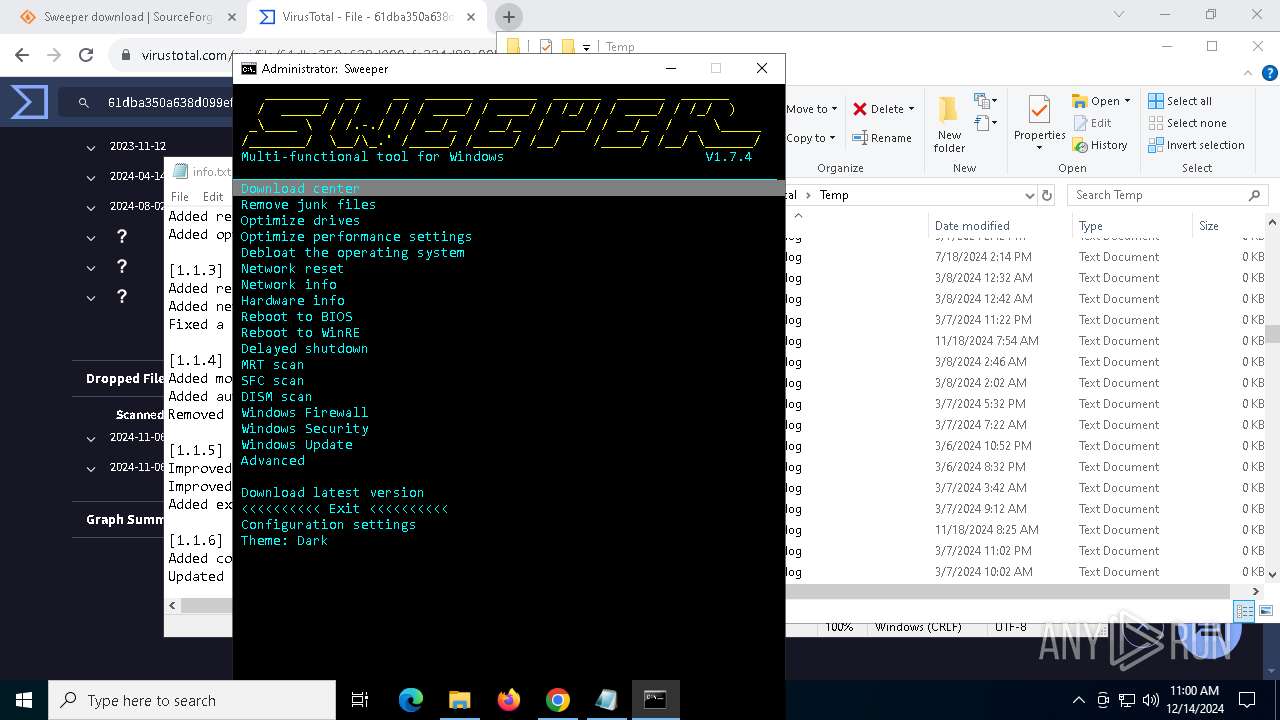Open the Delete button dropdown arrow

[x=911, y=110]
